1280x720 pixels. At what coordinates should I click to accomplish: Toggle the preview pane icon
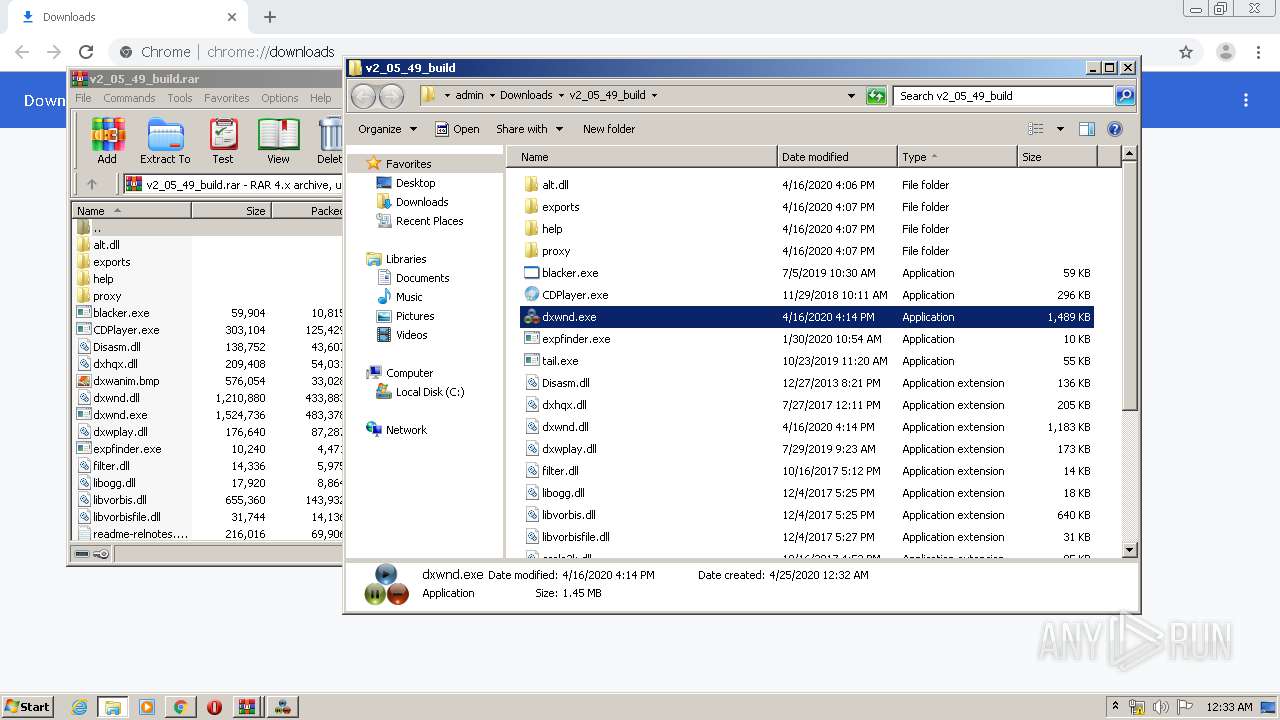coord(1087,129)
